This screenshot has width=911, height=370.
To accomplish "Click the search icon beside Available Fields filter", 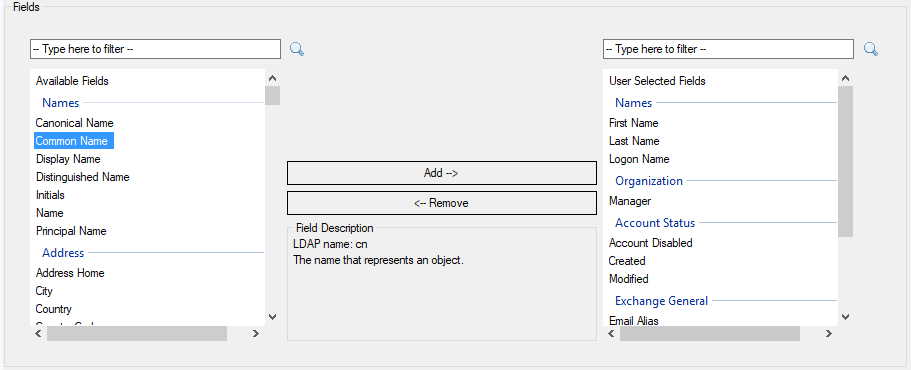I will tap(297, 49).
